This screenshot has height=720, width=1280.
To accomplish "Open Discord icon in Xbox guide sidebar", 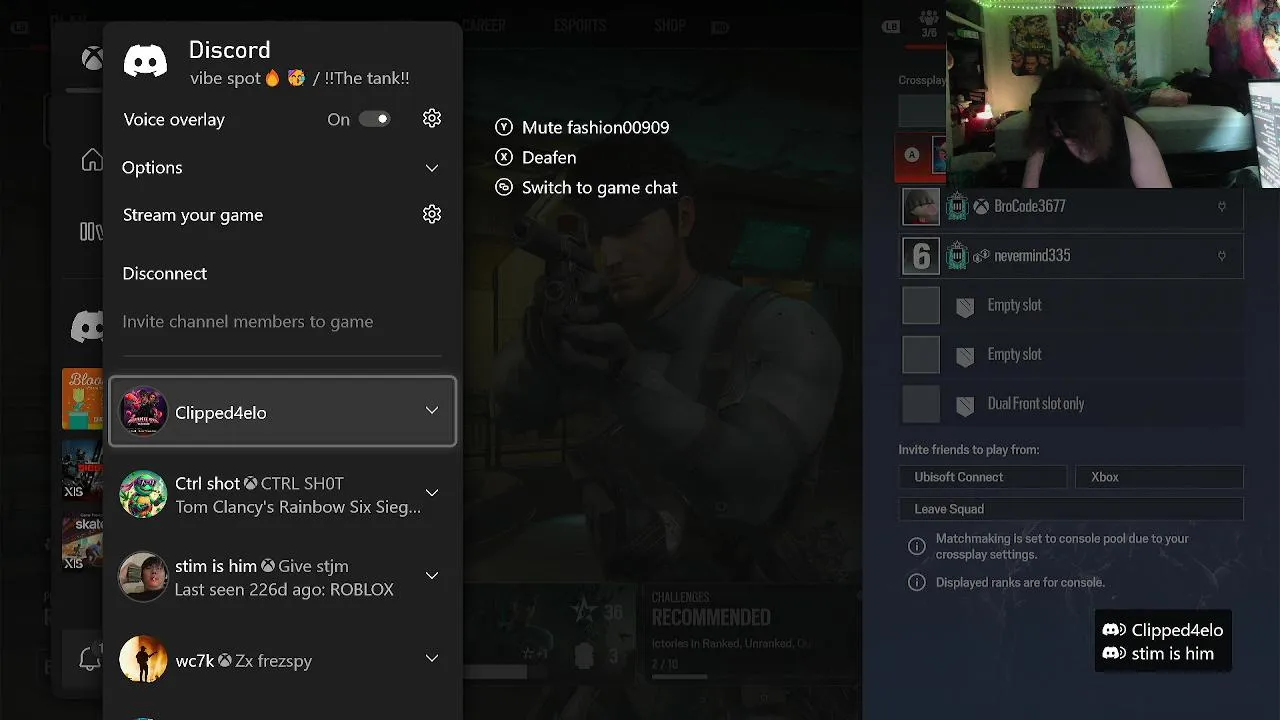I will point(87,326).
